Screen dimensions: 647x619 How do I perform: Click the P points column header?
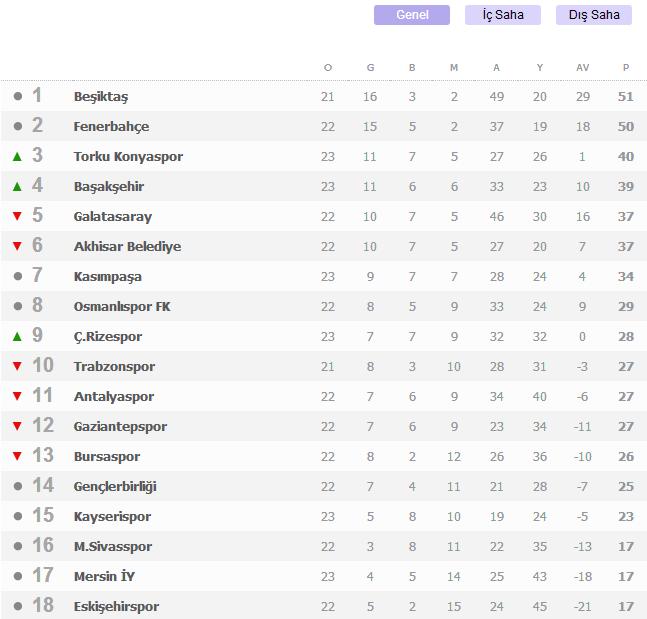pos(626,68)
